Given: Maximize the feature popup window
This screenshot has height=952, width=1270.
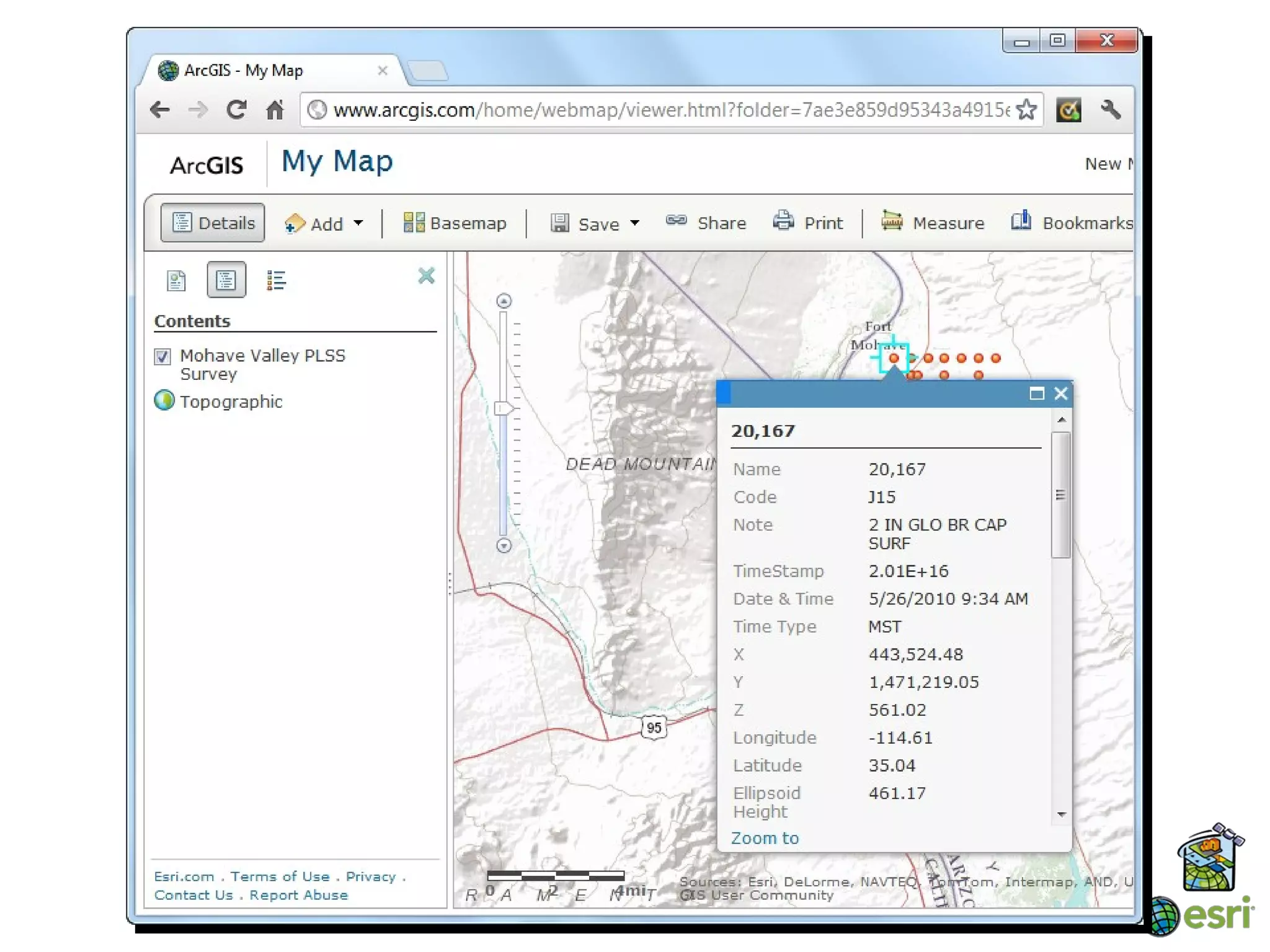Looking at the screenshot, I should (1036, 394).
